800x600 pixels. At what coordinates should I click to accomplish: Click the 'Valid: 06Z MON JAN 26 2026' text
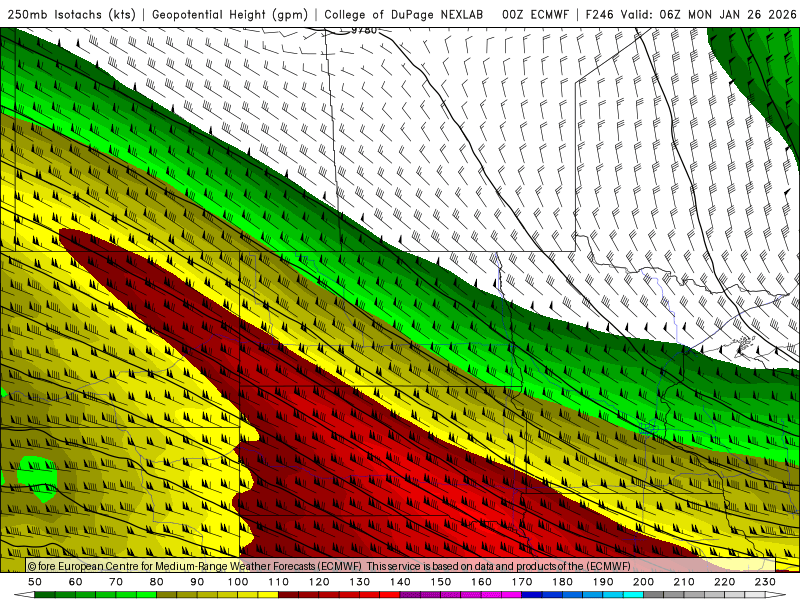[x=708, y=15]
